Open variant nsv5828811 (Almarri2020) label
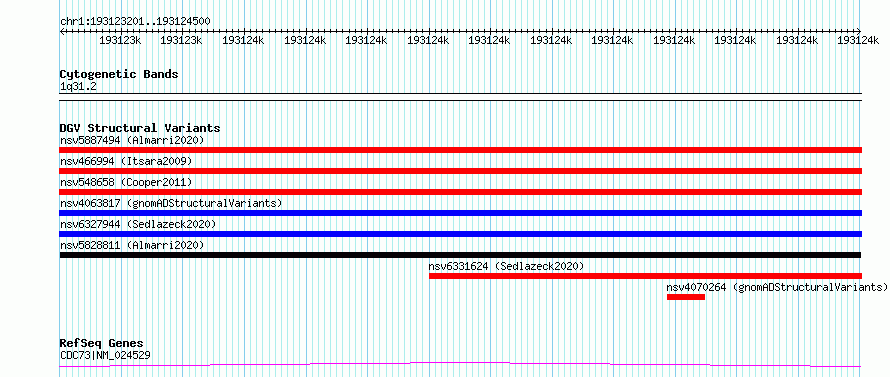 [x=132, y=245]
